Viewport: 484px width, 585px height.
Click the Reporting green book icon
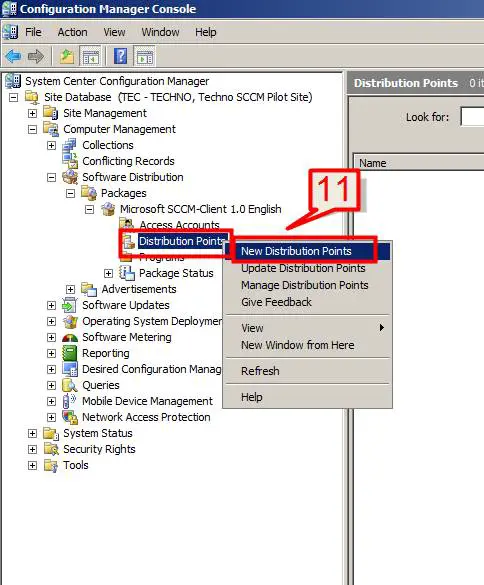[70, 353]
